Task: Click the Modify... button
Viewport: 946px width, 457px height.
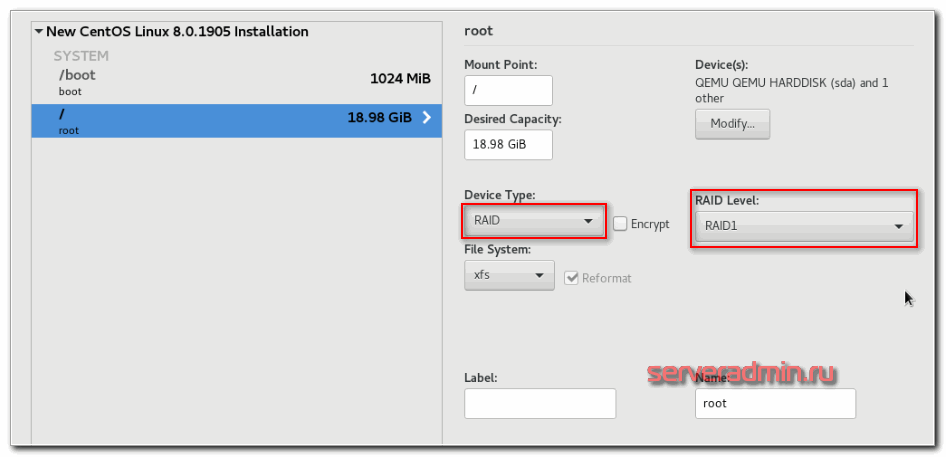Action: 732,125
